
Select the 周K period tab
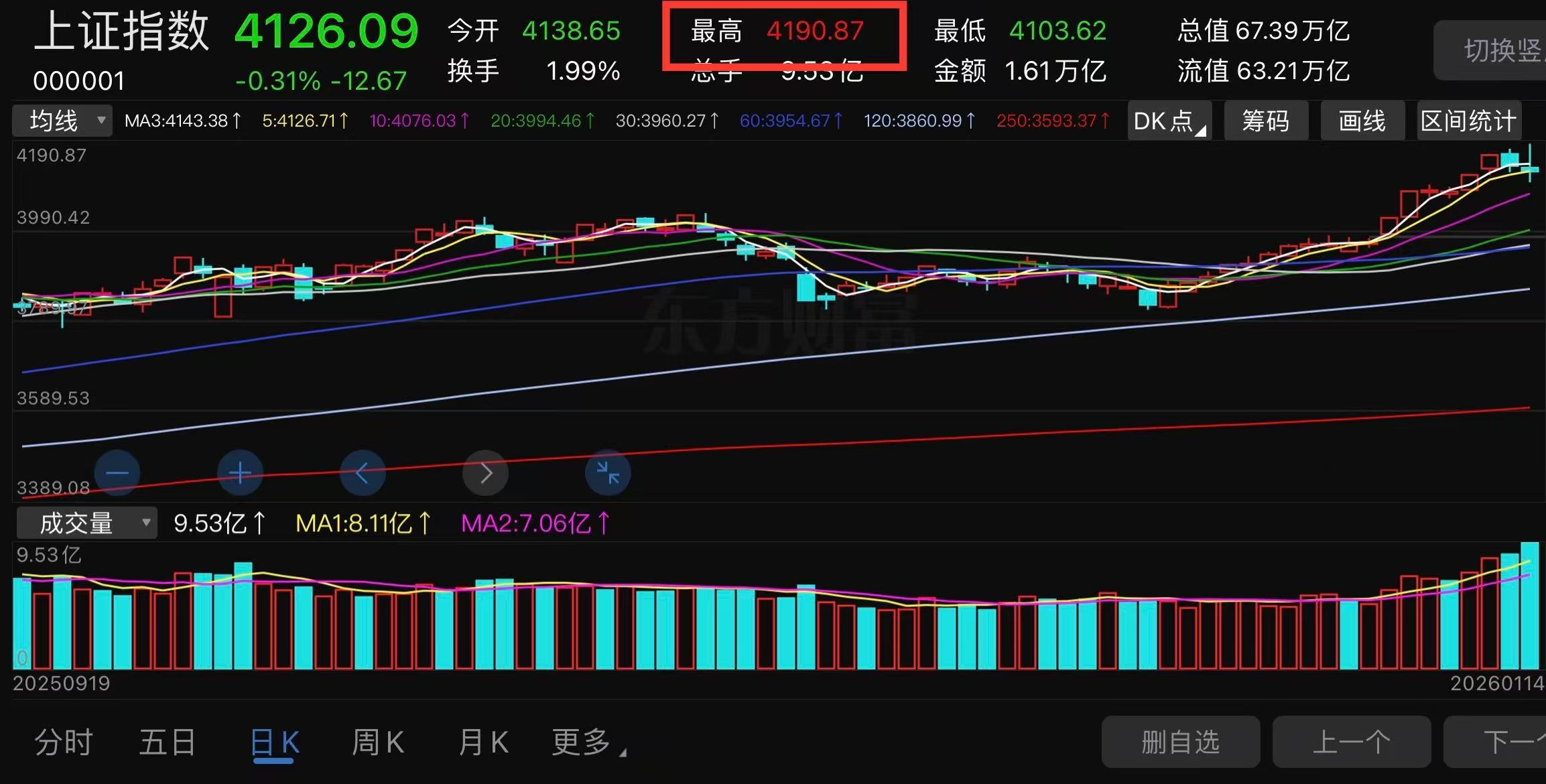pos(378,742)
